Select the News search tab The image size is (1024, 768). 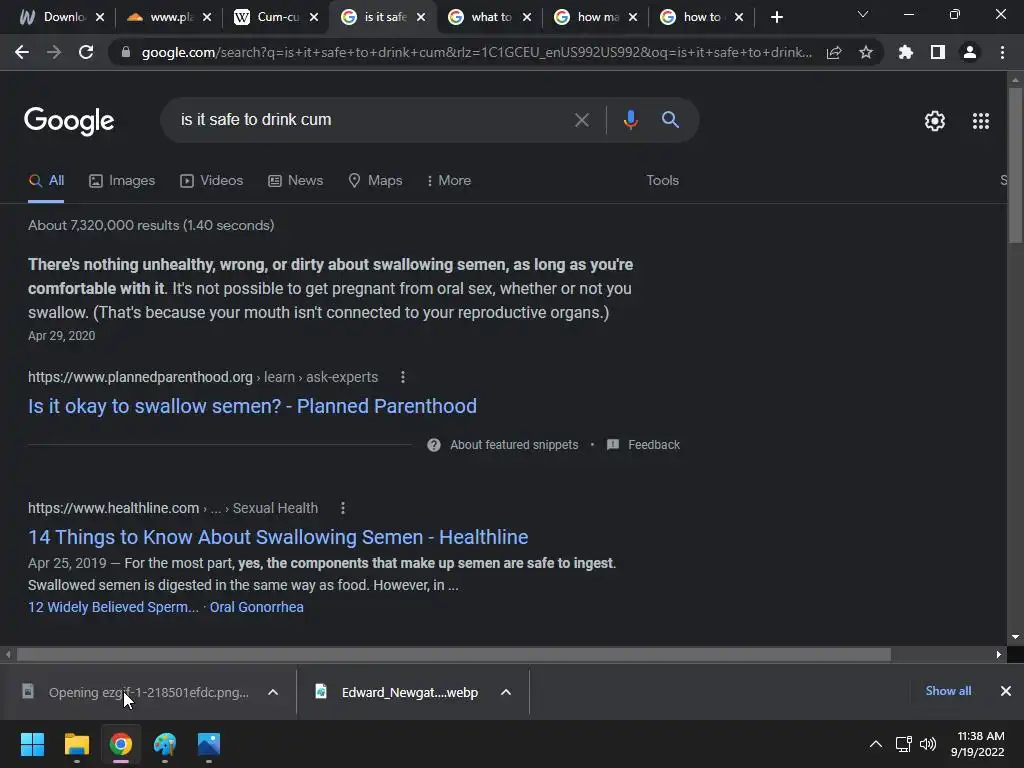(296, 180)
